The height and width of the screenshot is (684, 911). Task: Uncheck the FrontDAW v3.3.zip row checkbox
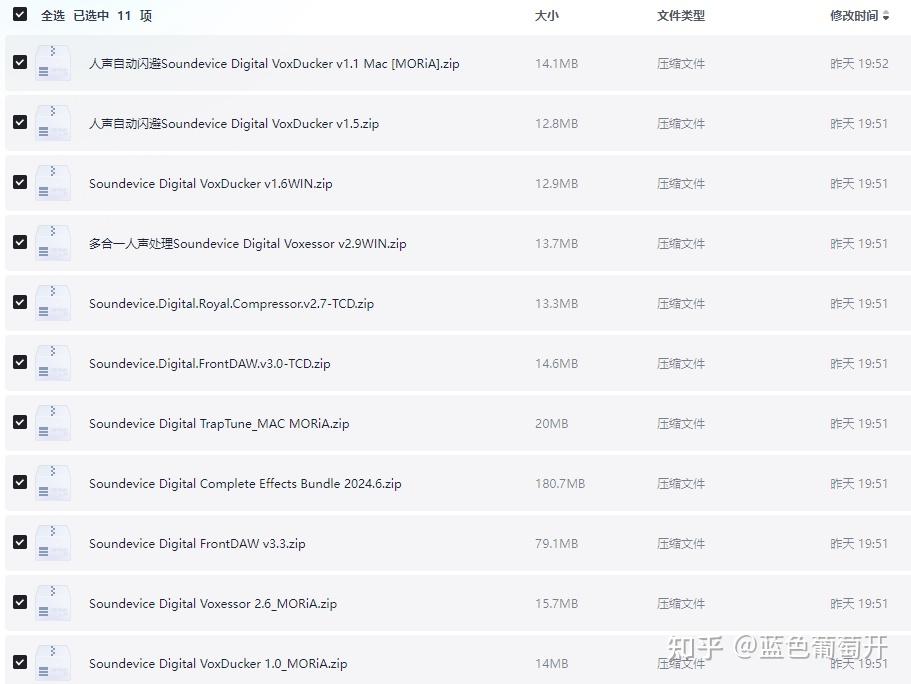pos(19,542)
